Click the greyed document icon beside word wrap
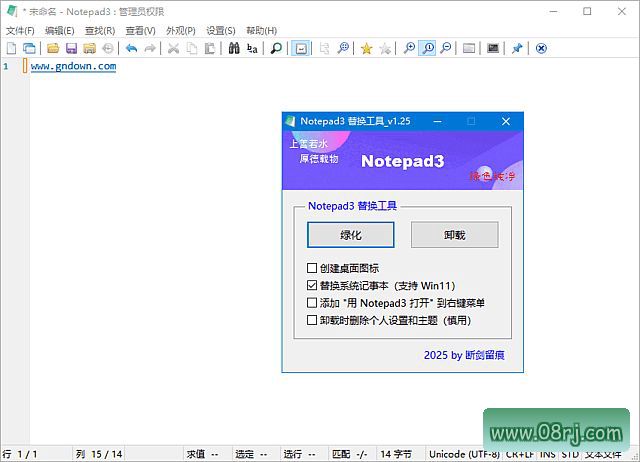This screenshot has width=640, height=462. pyautogui.click(x=324, y=49)
